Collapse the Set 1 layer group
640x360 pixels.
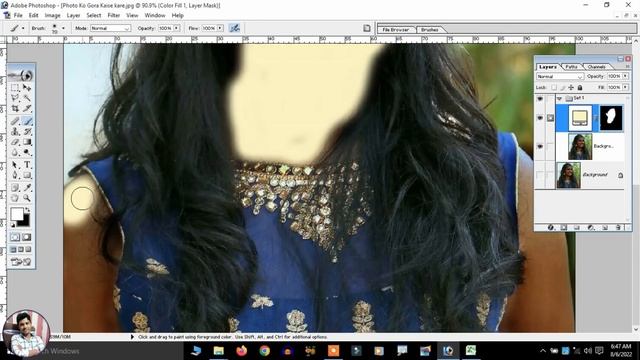point(560,98)
